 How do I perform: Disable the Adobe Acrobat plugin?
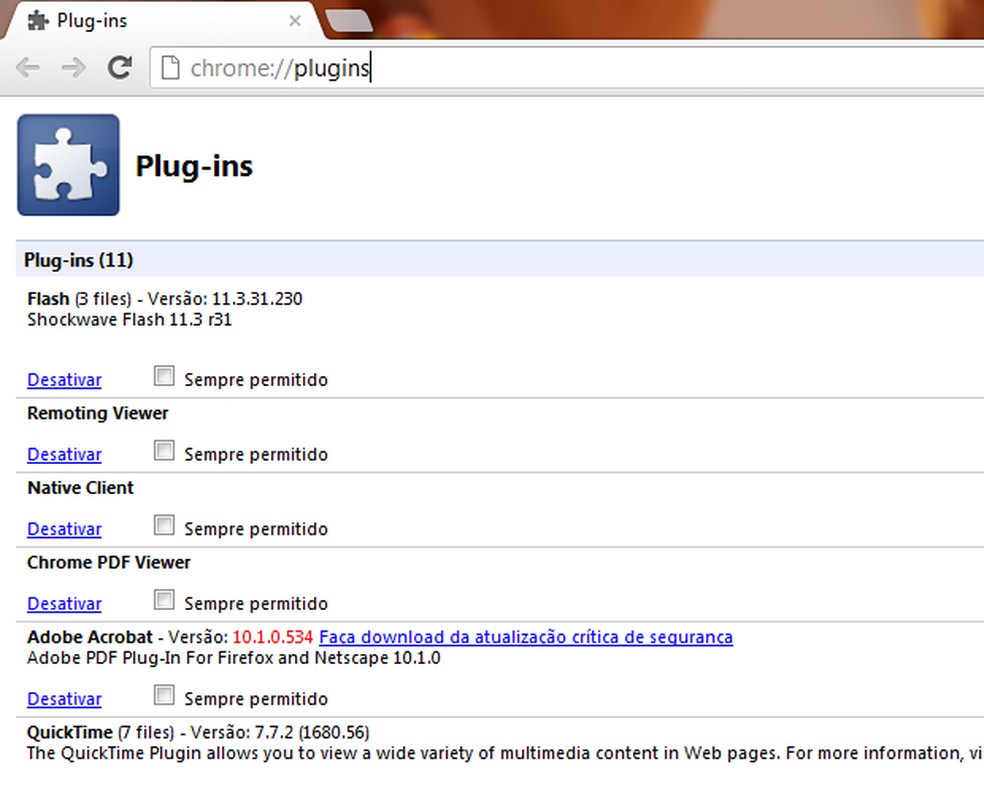click(x=63, y=698)
